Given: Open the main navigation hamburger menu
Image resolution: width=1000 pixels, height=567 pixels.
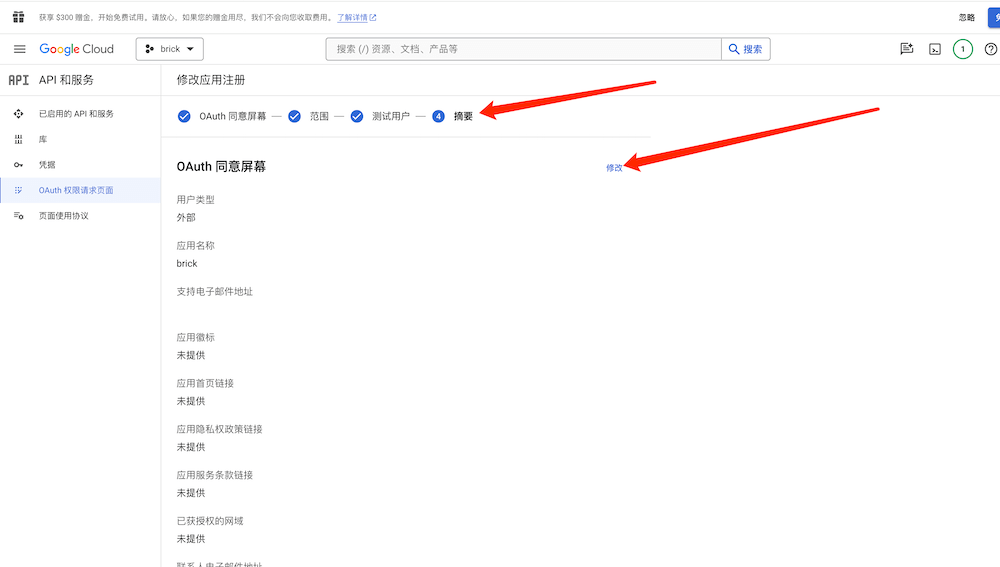Looking at the screenshot, I should [19, 49].
